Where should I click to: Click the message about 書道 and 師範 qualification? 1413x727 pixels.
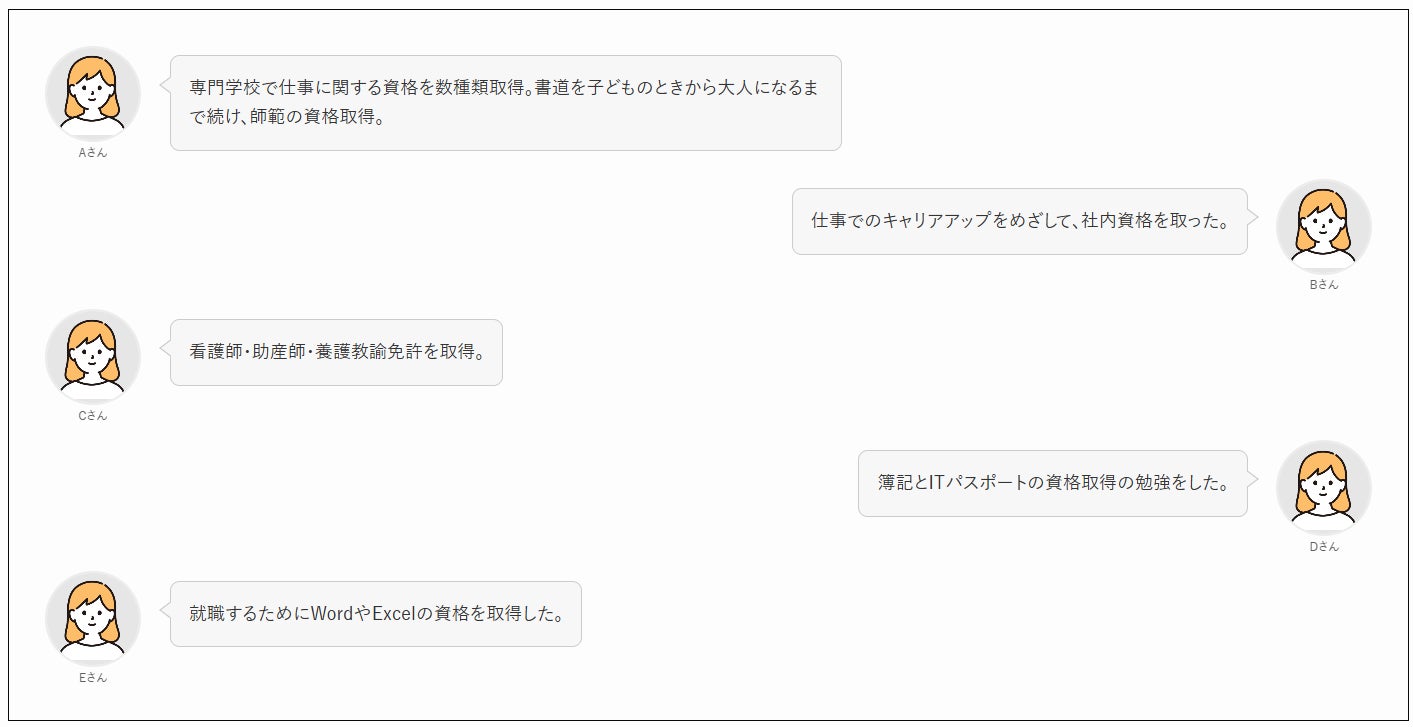click(x=505, y=102)
